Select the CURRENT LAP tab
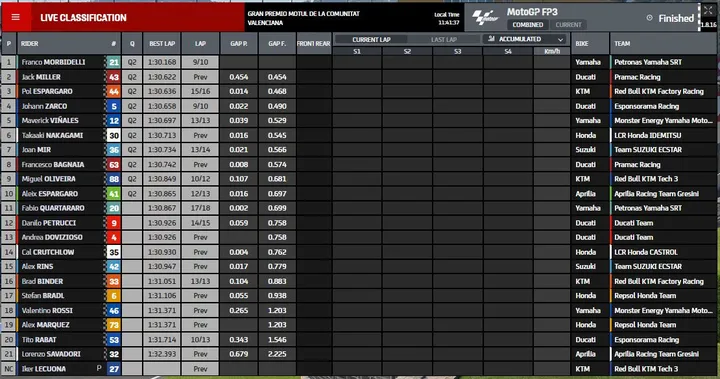 371,40
